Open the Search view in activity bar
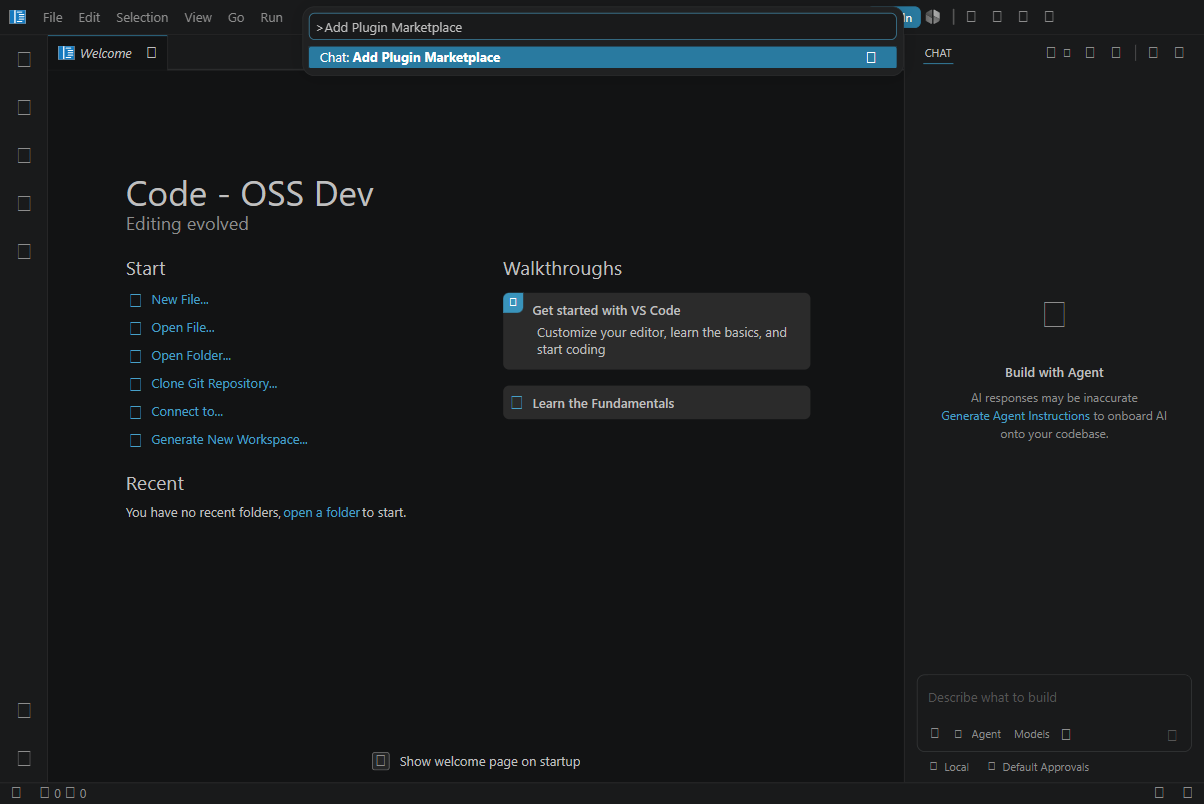Viewport: 1204px width, 804px height. 24,107
